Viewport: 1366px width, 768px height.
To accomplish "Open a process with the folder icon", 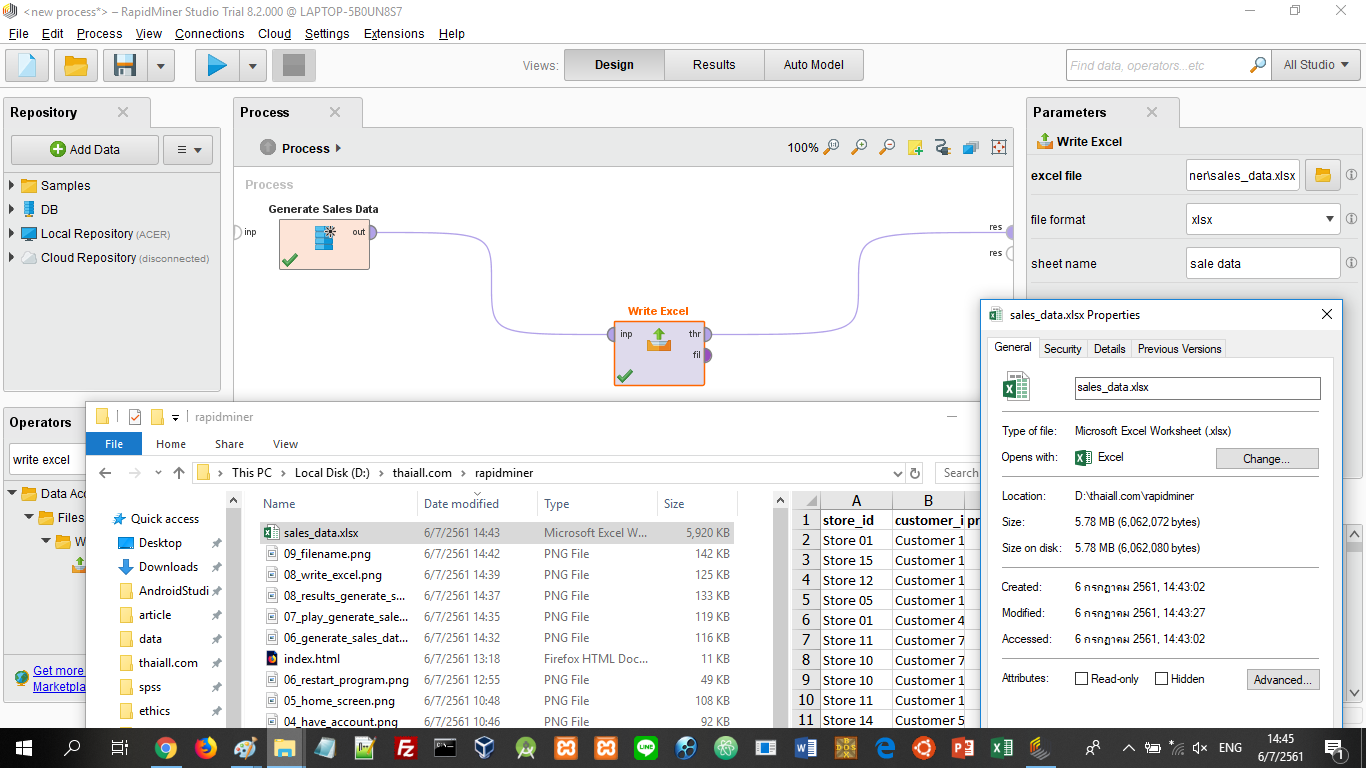I will [x=76, y=66].
